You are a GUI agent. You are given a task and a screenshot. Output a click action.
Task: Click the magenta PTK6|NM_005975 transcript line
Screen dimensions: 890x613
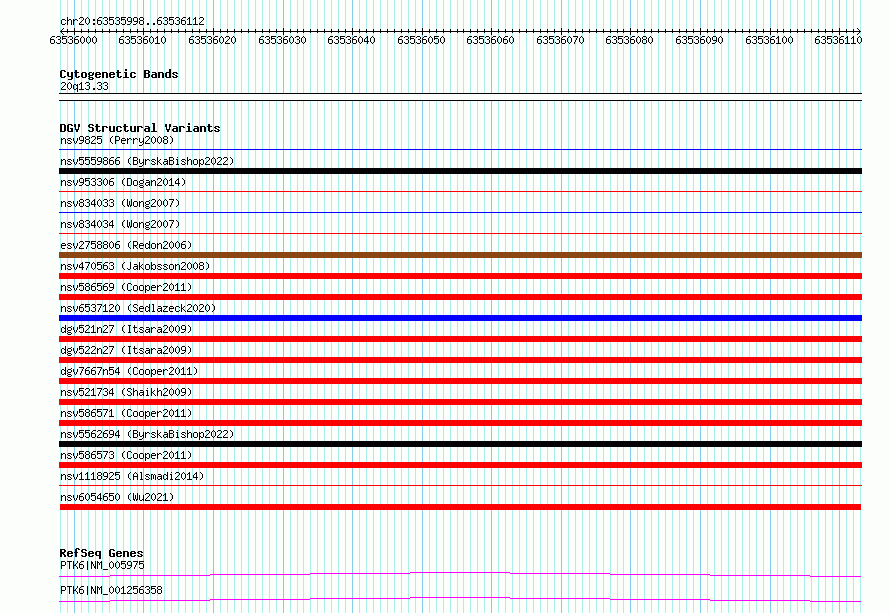click(460, 574)
